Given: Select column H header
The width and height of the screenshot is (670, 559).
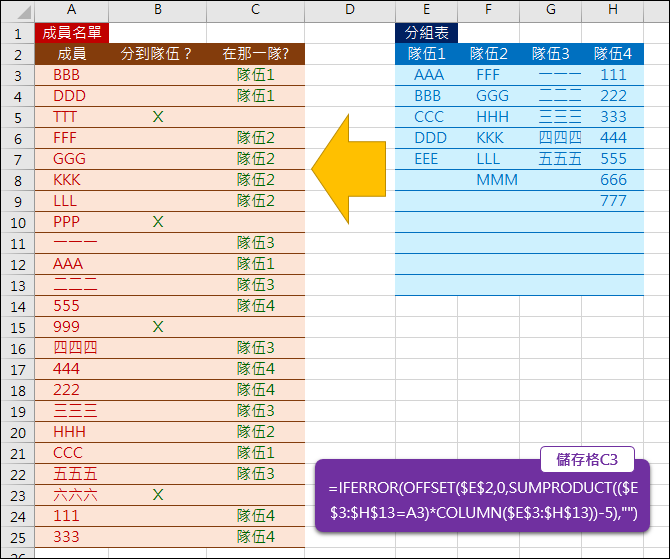Looking at the screenshot, I should (612, 10).
